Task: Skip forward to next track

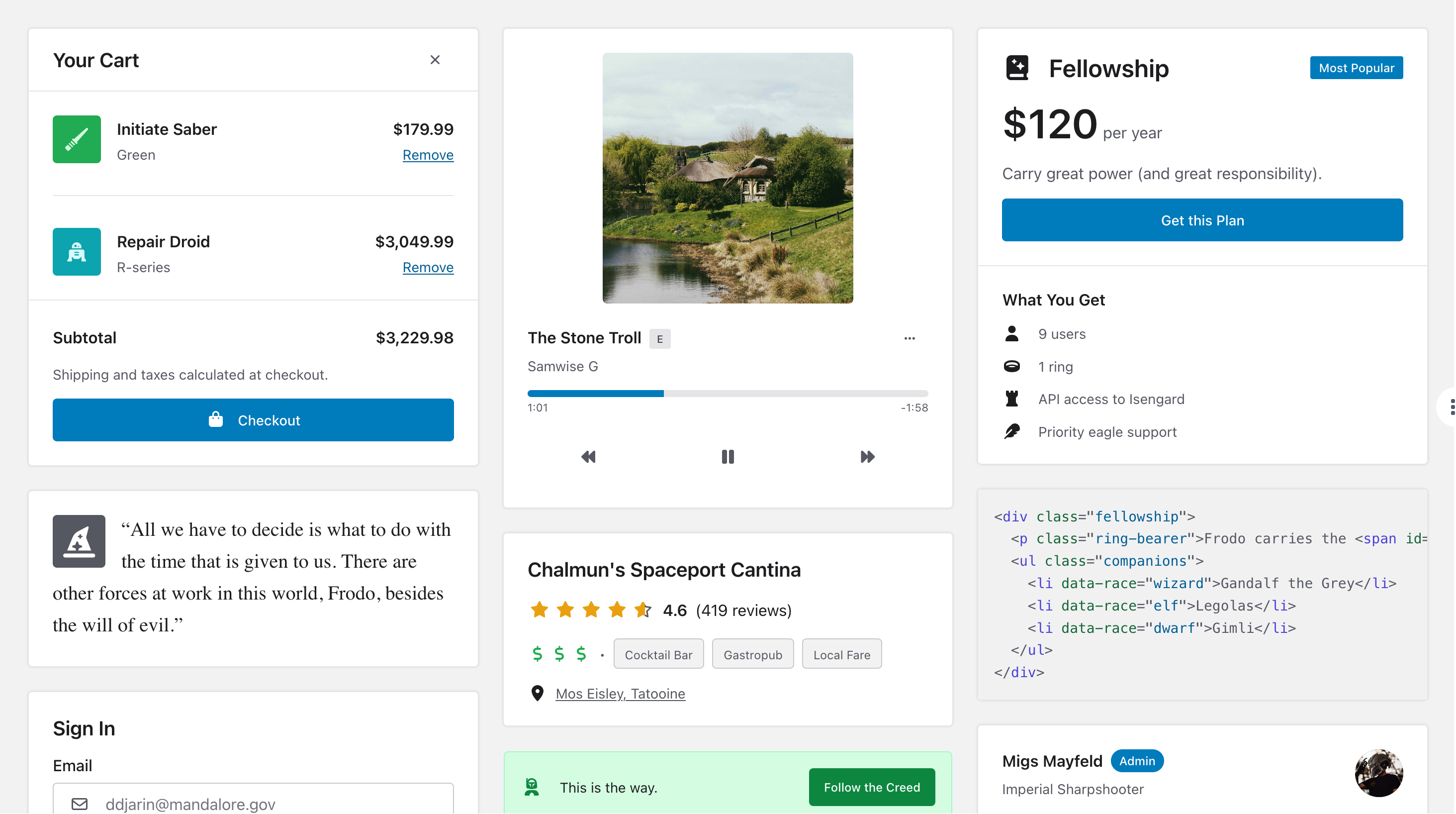Action: tap(867, 456)
